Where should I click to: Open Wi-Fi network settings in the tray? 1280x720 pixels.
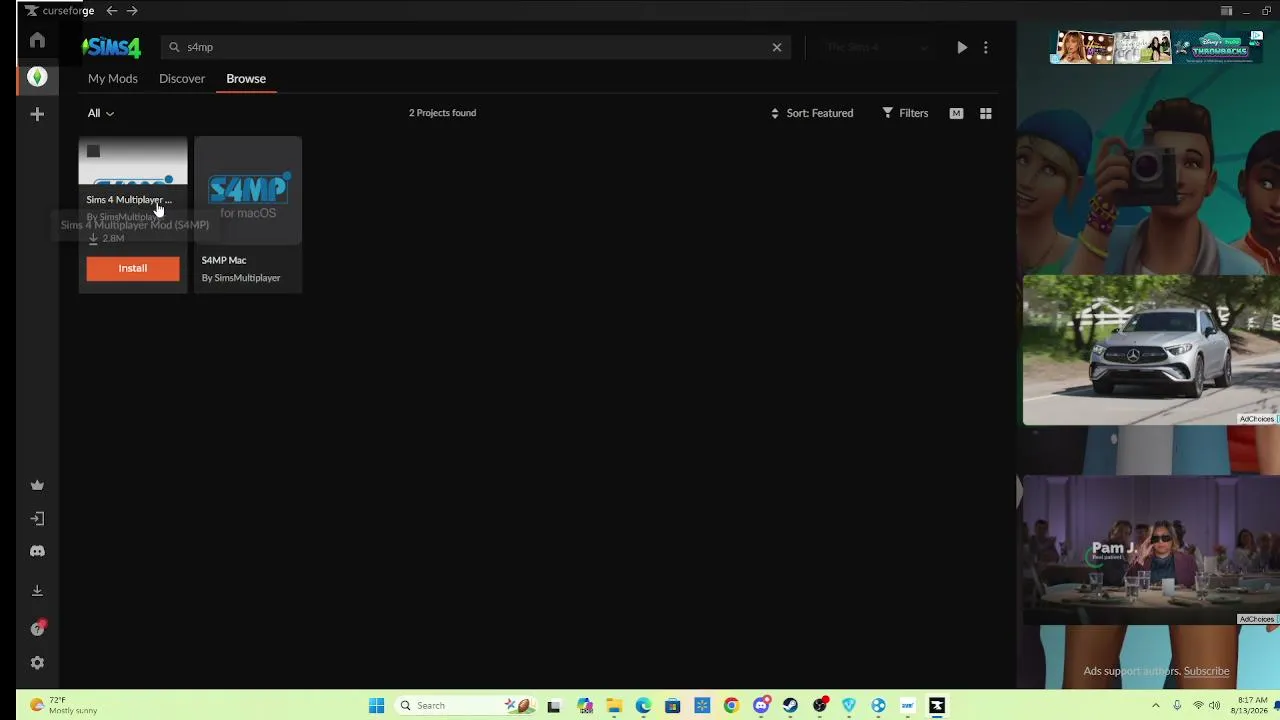pos(1198,706)
